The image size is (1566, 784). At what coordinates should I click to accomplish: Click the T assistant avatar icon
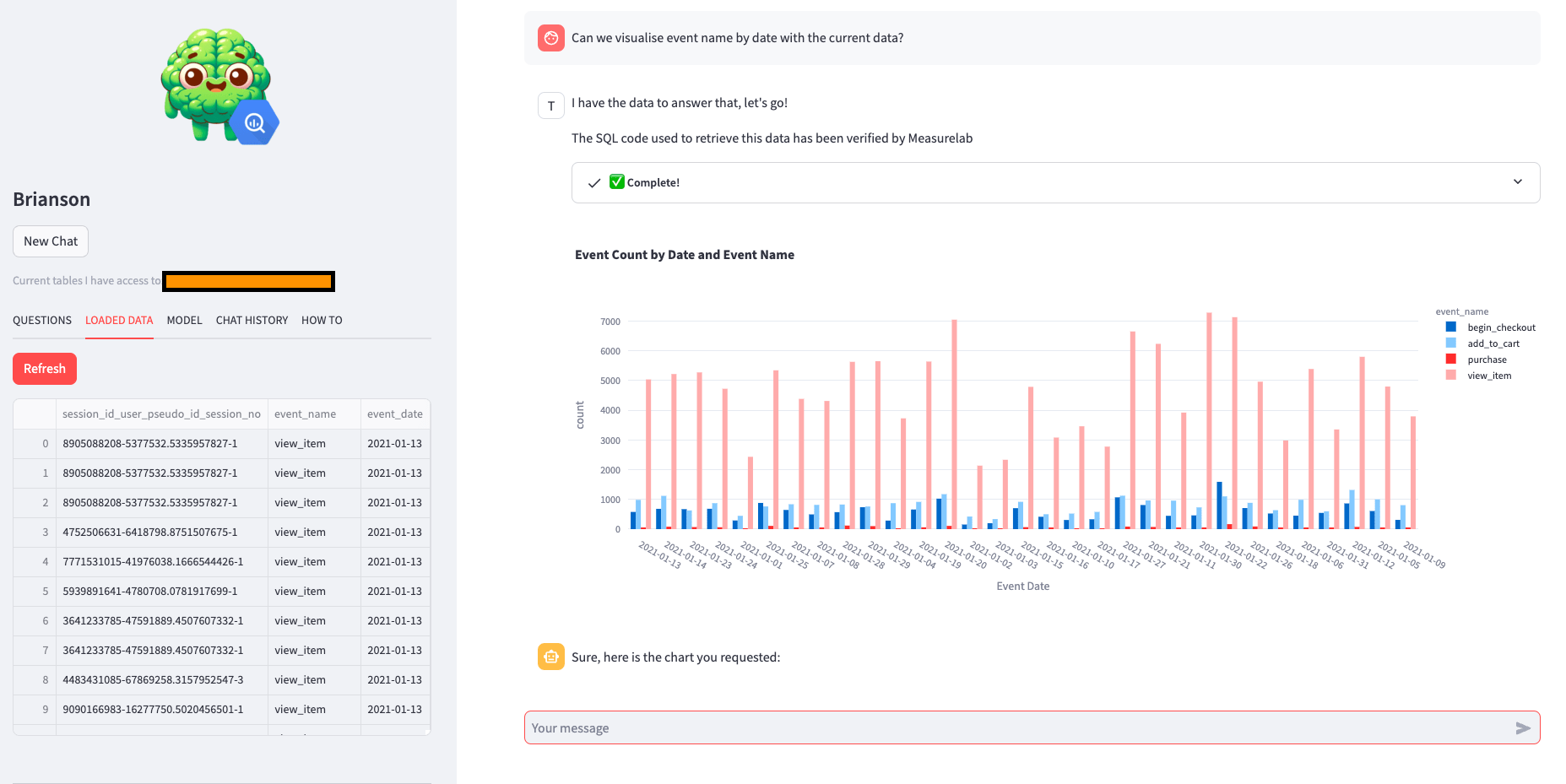[x=551, y=105]
